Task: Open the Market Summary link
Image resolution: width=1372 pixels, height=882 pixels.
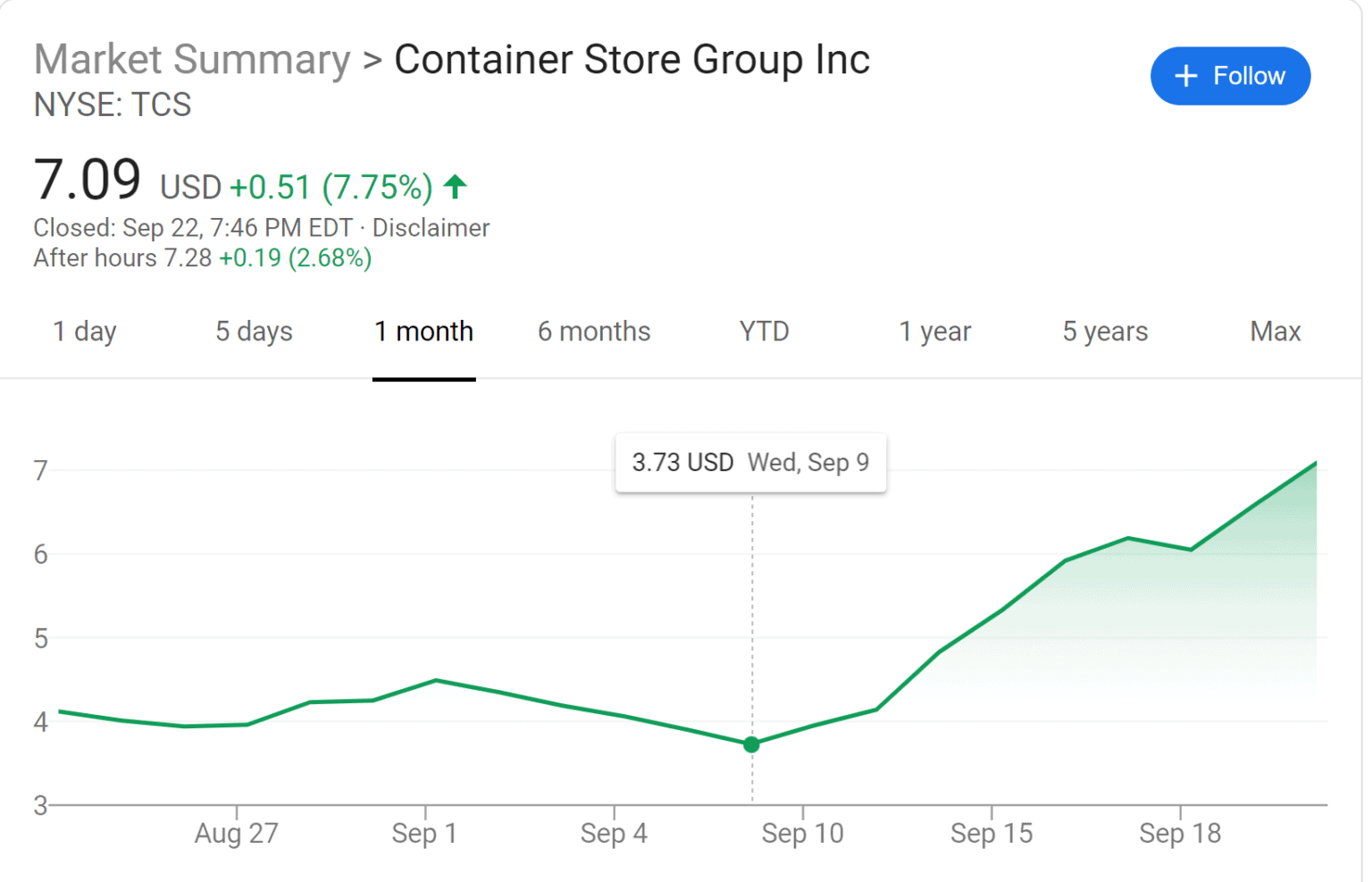Action: pos(192,60)
